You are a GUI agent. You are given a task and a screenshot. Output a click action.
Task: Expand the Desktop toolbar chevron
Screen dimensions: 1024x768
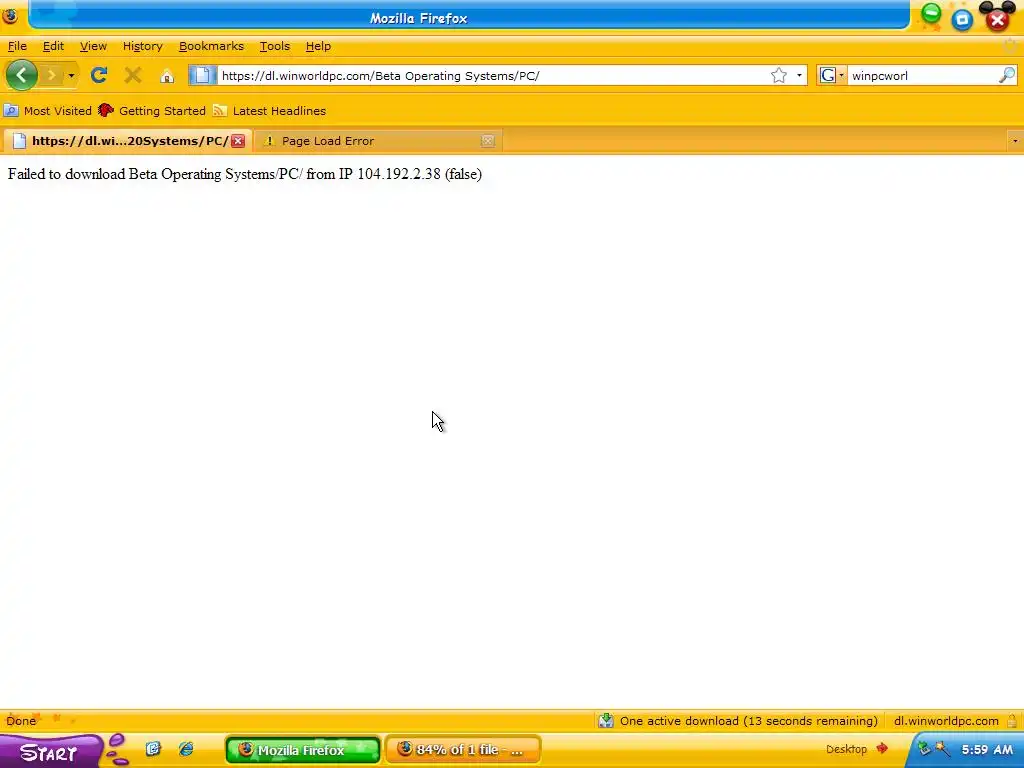click(882, 748)
